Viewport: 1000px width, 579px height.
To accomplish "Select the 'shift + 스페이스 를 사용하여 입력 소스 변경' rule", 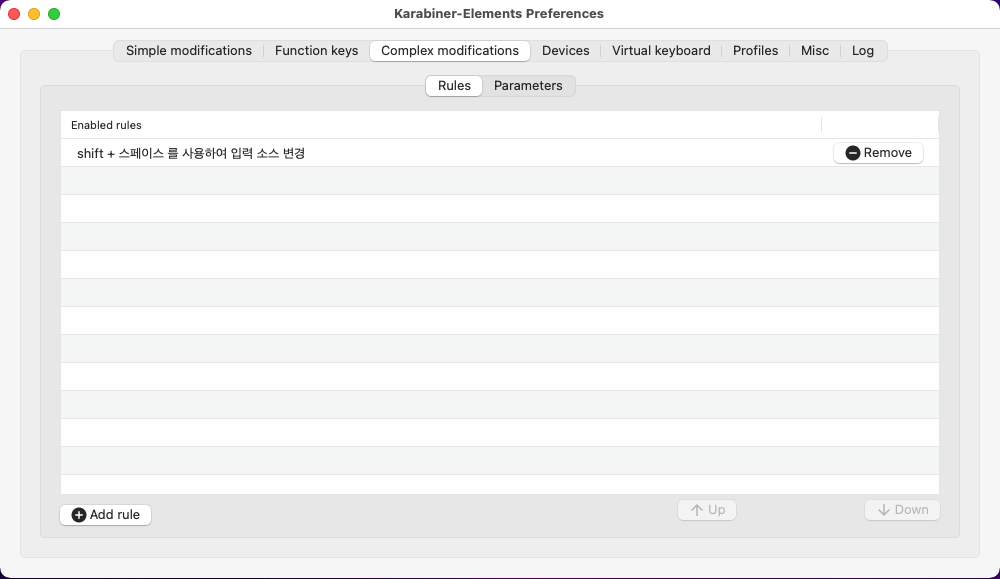I will click(x=499, y=153).
